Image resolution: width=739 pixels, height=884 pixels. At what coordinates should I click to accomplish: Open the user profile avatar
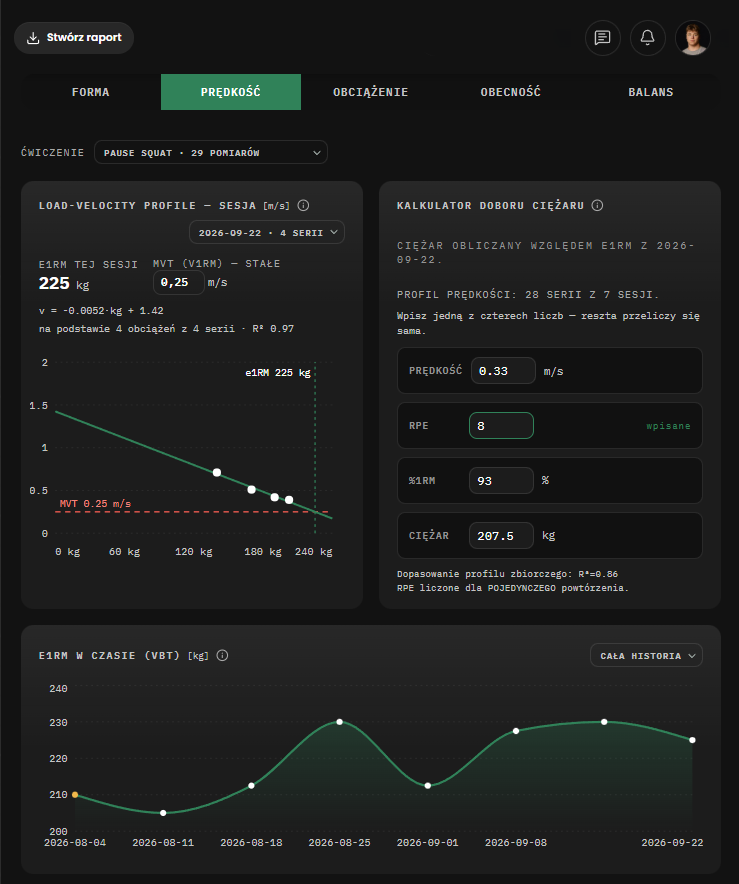pos(693,38)
